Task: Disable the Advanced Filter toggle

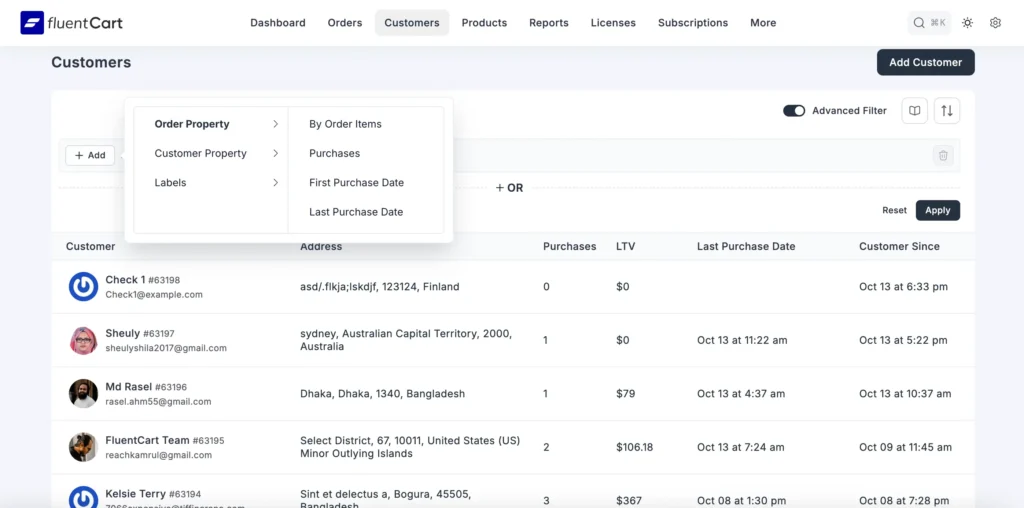Action: (x=794, y=111)
